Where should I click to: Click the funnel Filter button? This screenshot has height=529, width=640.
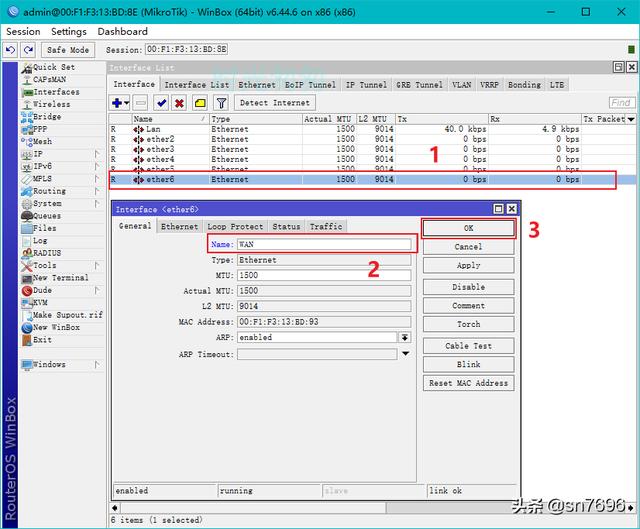(x=221, y=103)
